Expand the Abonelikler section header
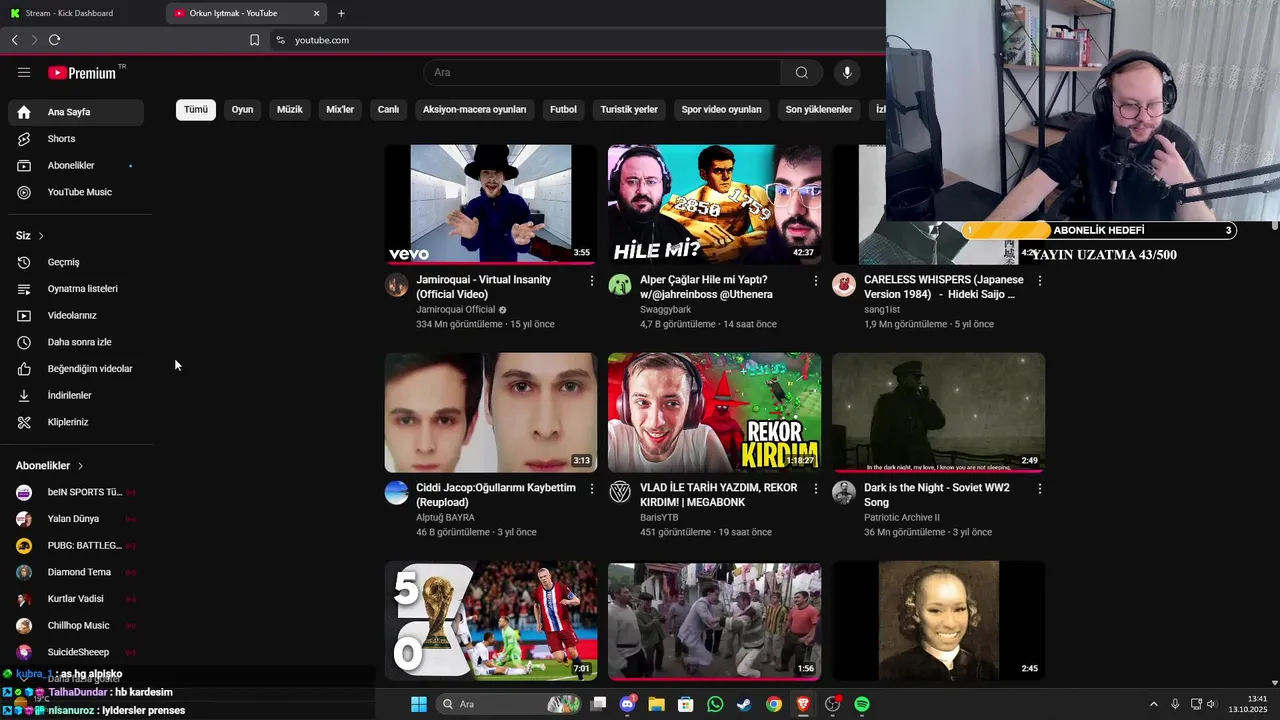The width and height of the screenshot is (1280, 720). (x=50, y=466)
